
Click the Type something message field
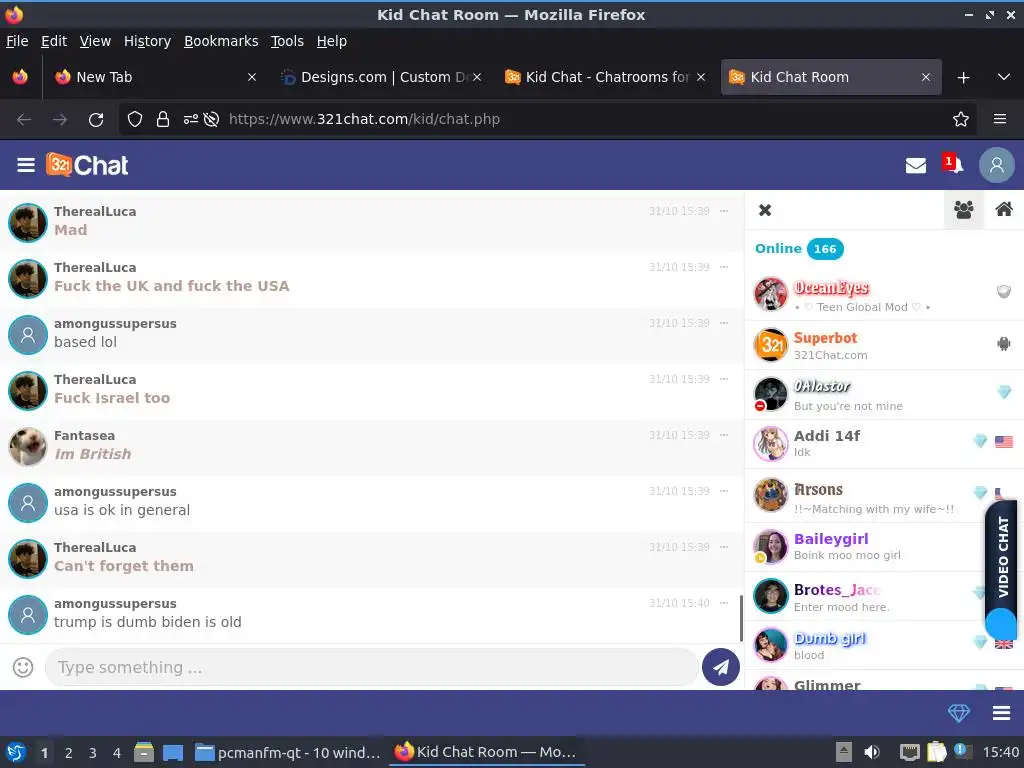[371, 667]
